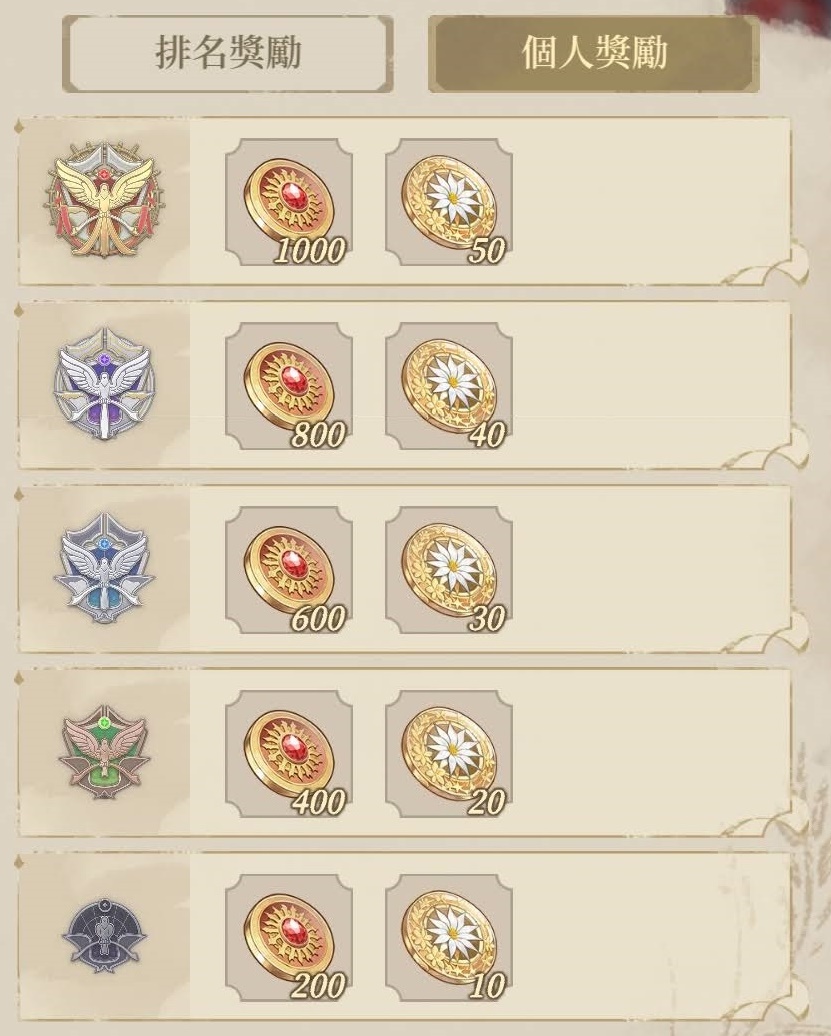Open the 40 white flower coin reward
The image size is (831, 1036).
(449, 387)
